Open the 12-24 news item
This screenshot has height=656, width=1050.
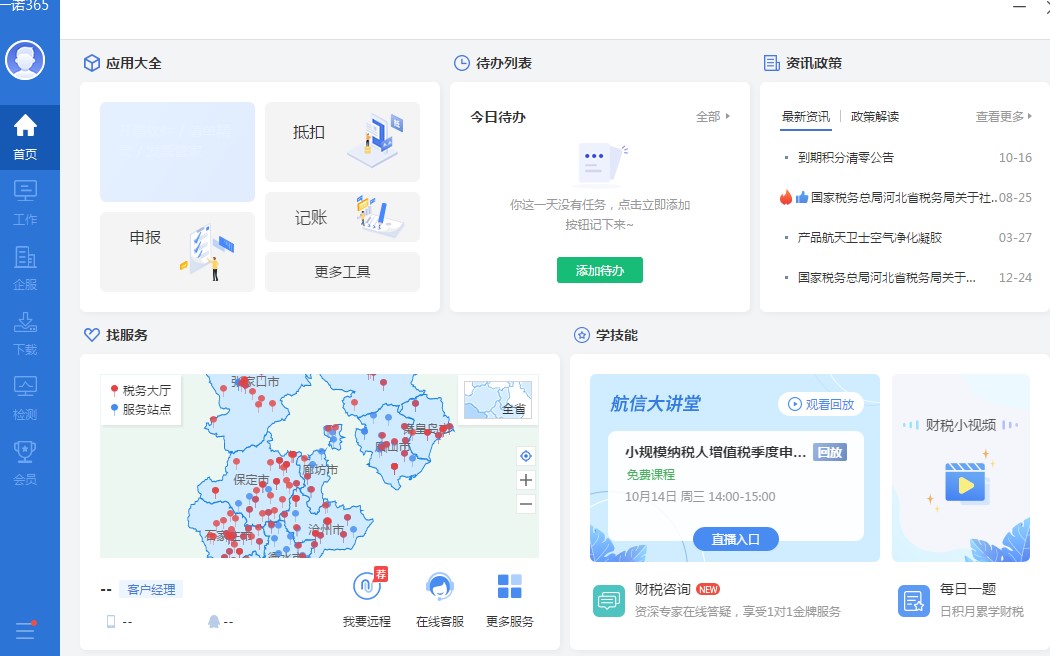pyautogui.click(x=907, y=277)
